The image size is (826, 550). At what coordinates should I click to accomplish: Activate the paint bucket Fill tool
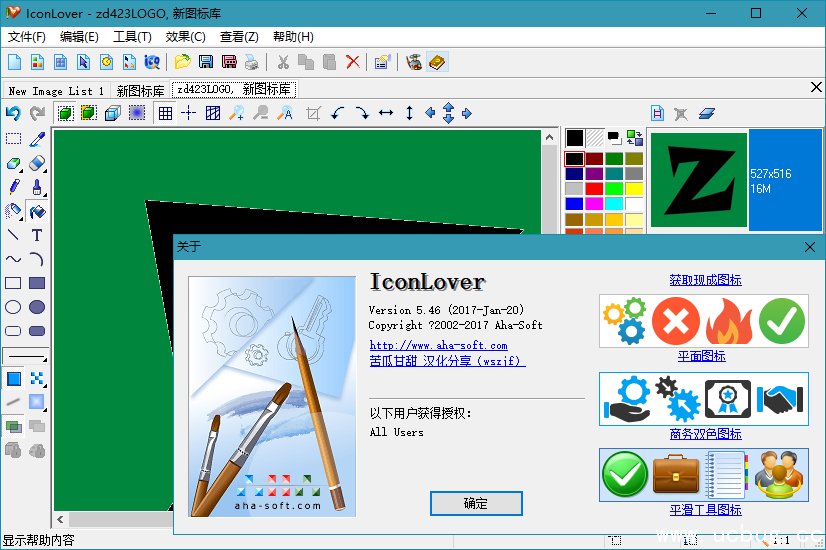(x=37, y=211)
